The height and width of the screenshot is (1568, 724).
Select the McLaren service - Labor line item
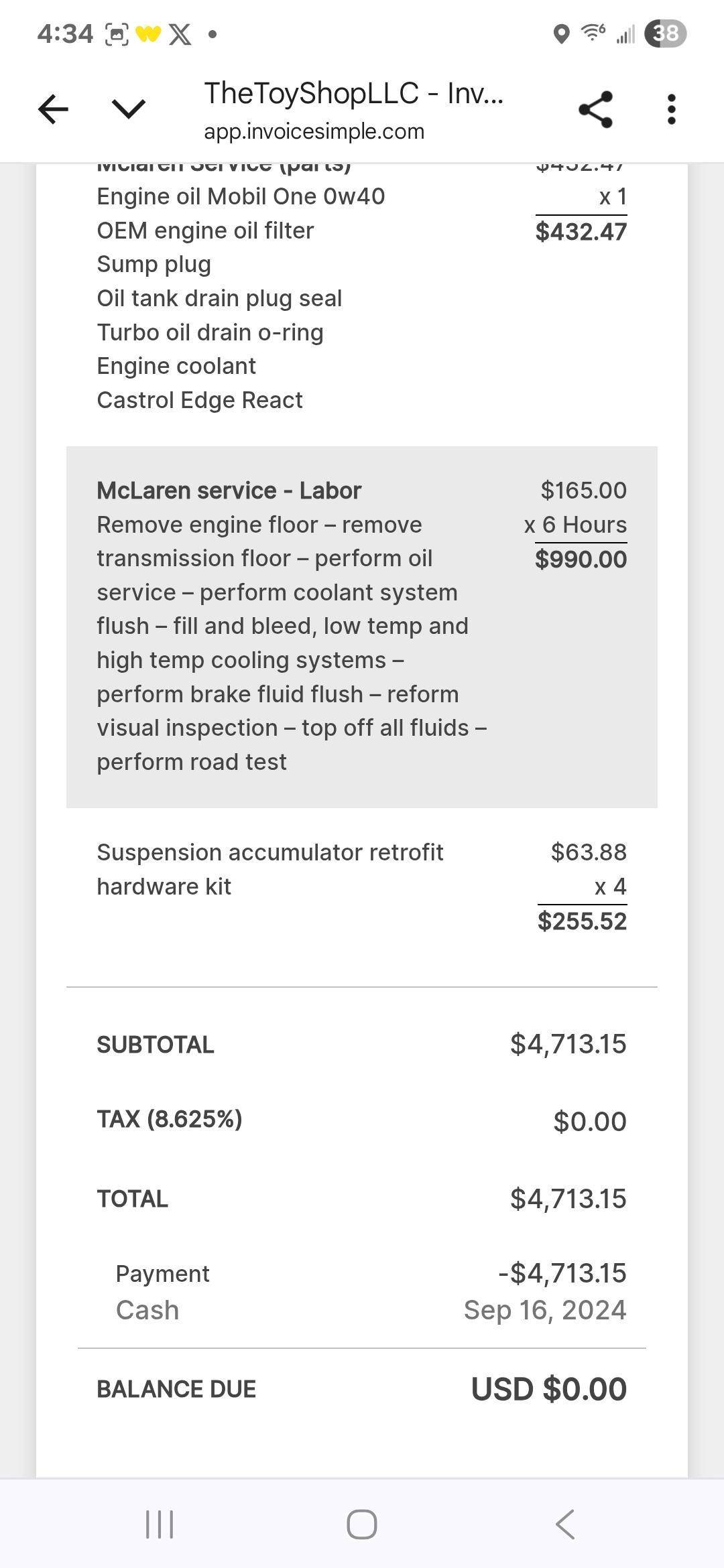tap(229, 491)
